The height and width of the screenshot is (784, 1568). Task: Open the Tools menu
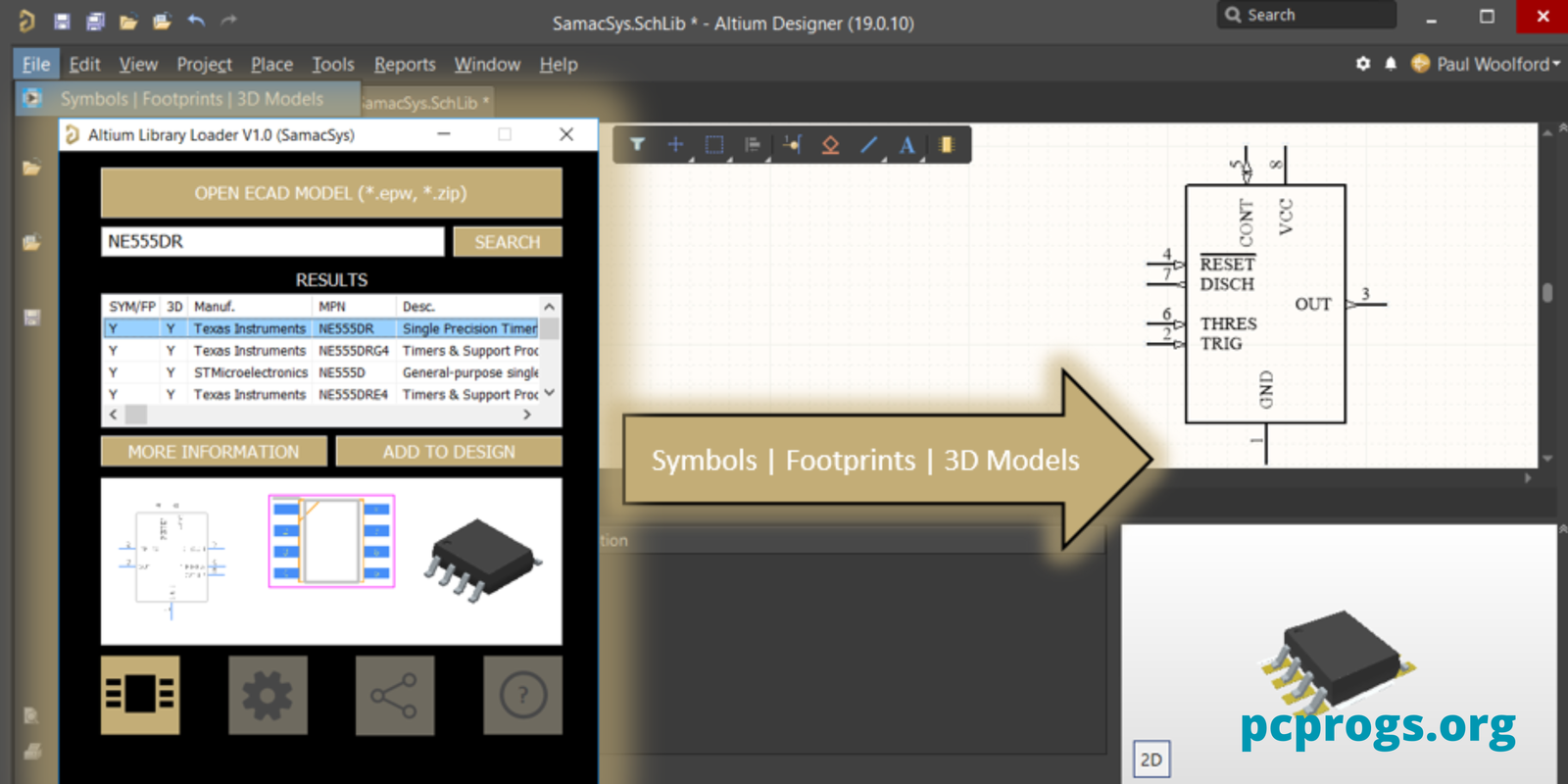(333, 64)
